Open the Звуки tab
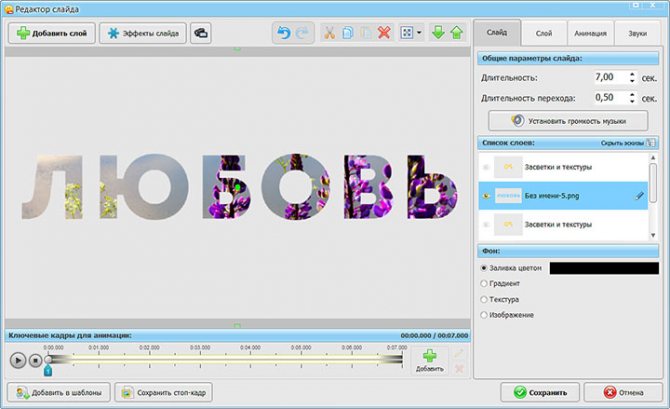This screenshot has width=670, height=409. (637, 33)
